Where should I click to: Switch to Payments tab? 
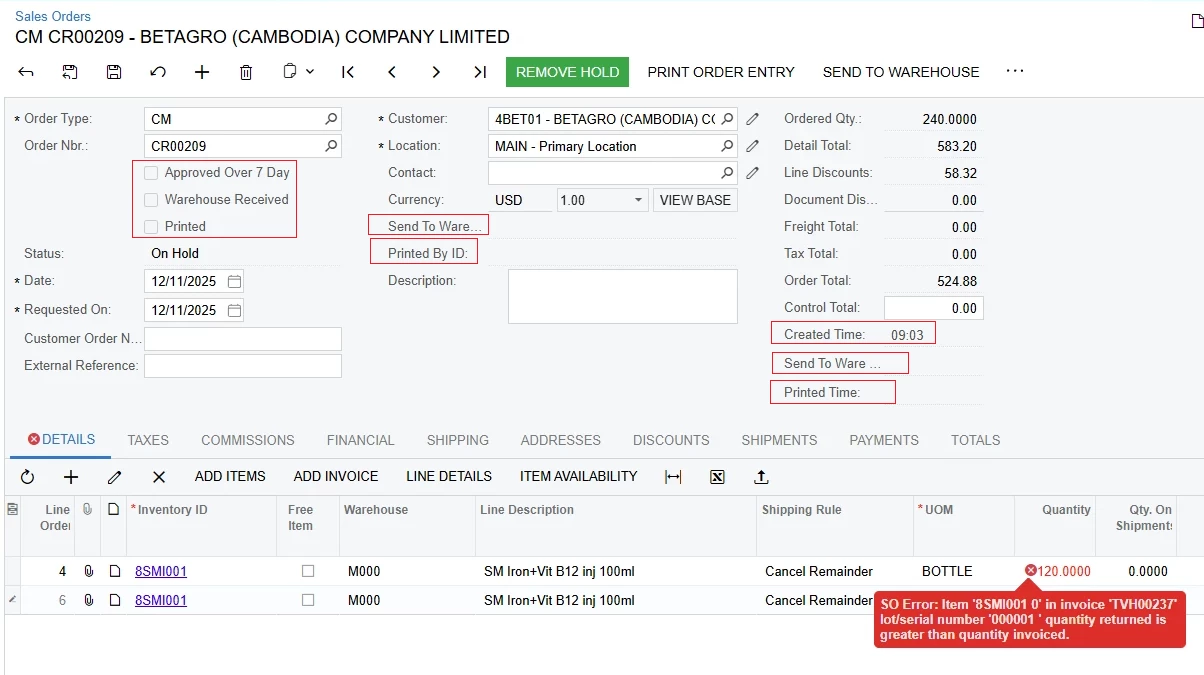pyautogui.click(x=884, y=440)
